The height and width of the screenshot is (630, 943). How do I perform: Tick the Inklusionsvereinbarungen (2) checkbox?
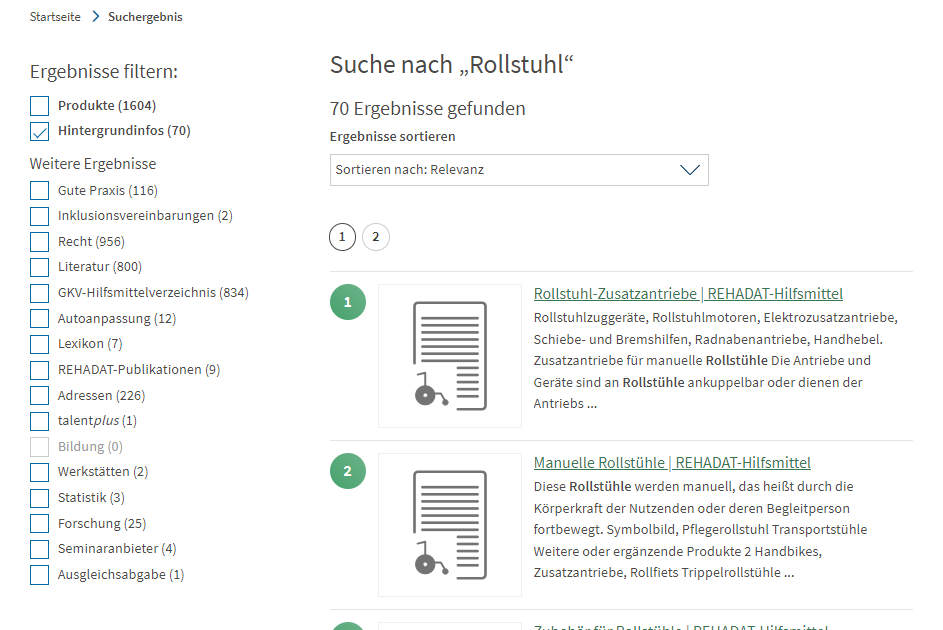[x=40, y=216]
